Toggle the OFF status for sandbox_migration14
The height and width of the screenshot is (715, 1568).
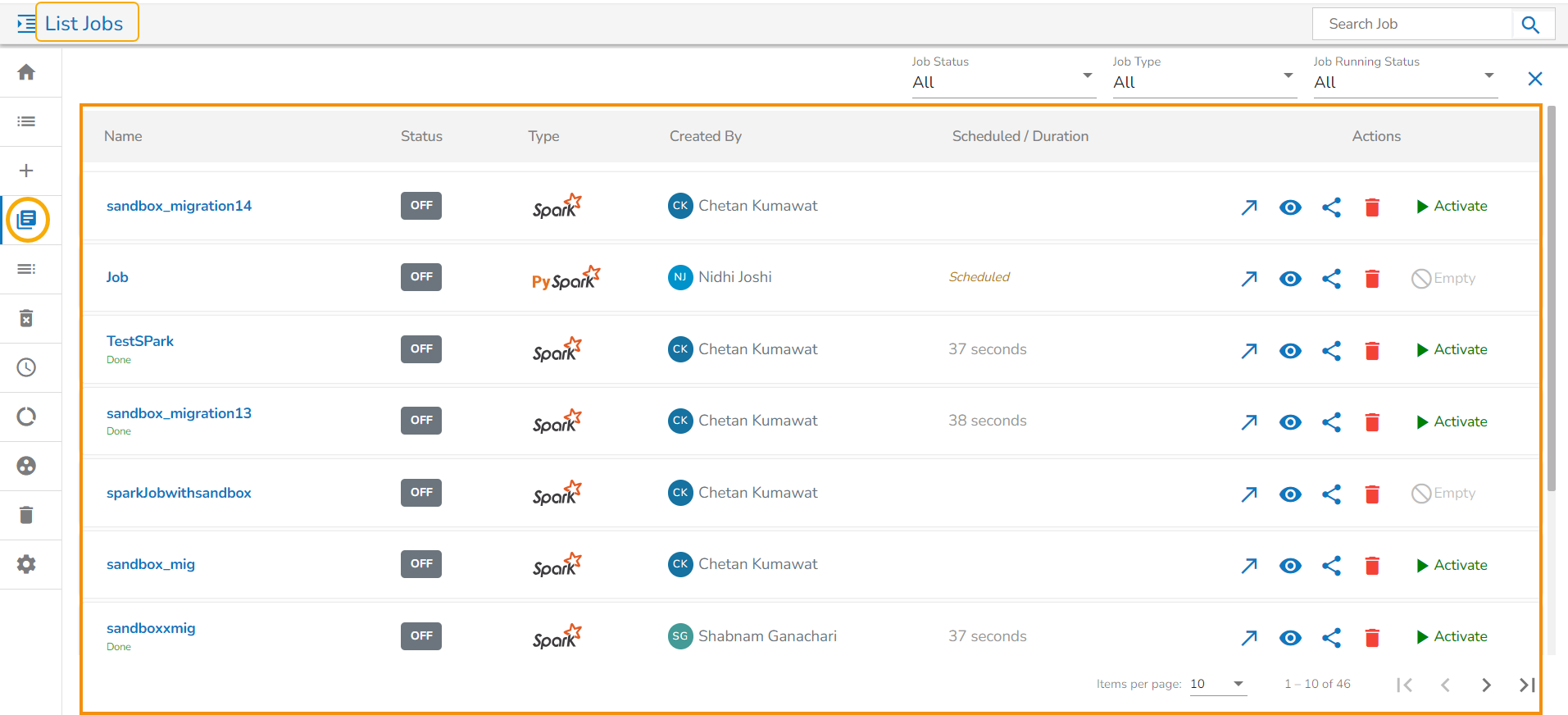pyautogui.click(x=420, y=206)
